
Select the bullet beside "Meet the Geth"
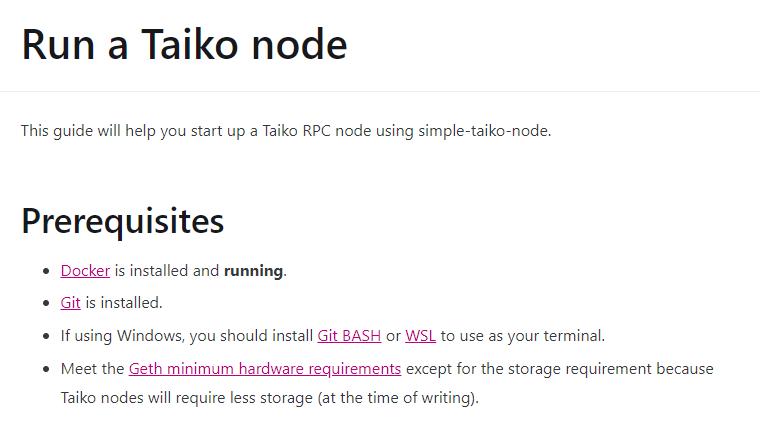click(x=45, y=369)
